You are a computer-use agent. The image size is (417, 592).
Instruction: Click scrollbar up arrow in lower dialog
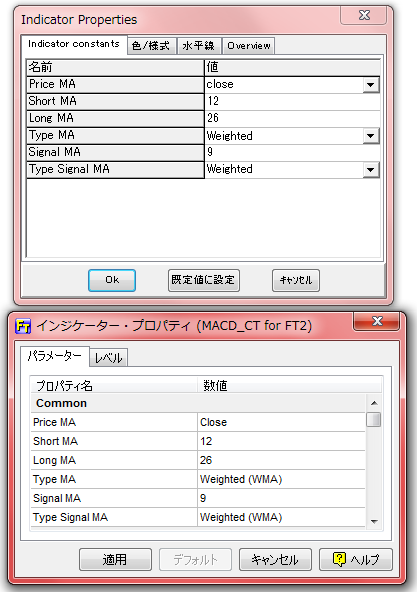tap(374, 403)
